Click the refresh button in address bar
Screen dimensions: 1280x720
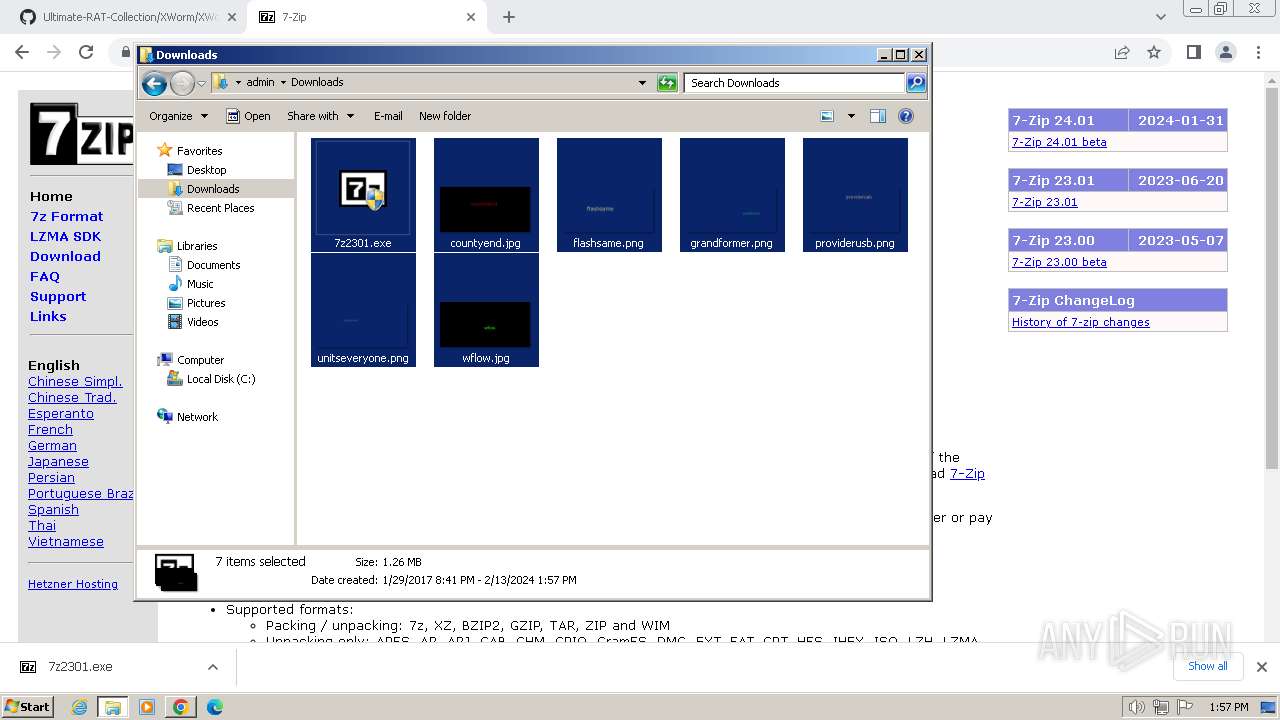667,83
